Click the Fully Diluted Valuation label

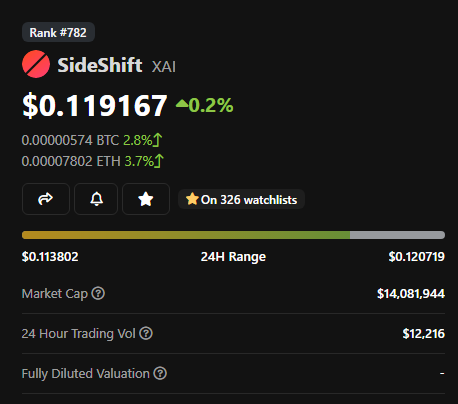click(86, 374)
